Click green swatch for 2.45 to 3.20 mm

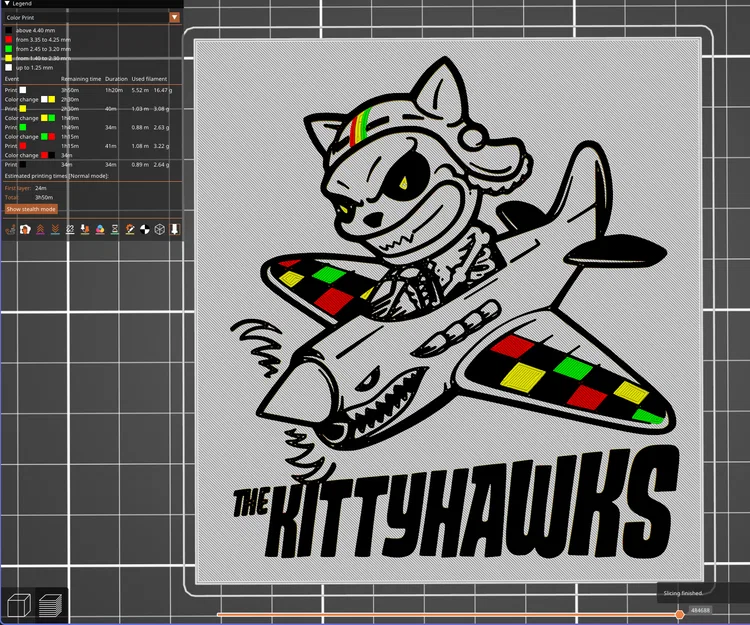point(9,49)
